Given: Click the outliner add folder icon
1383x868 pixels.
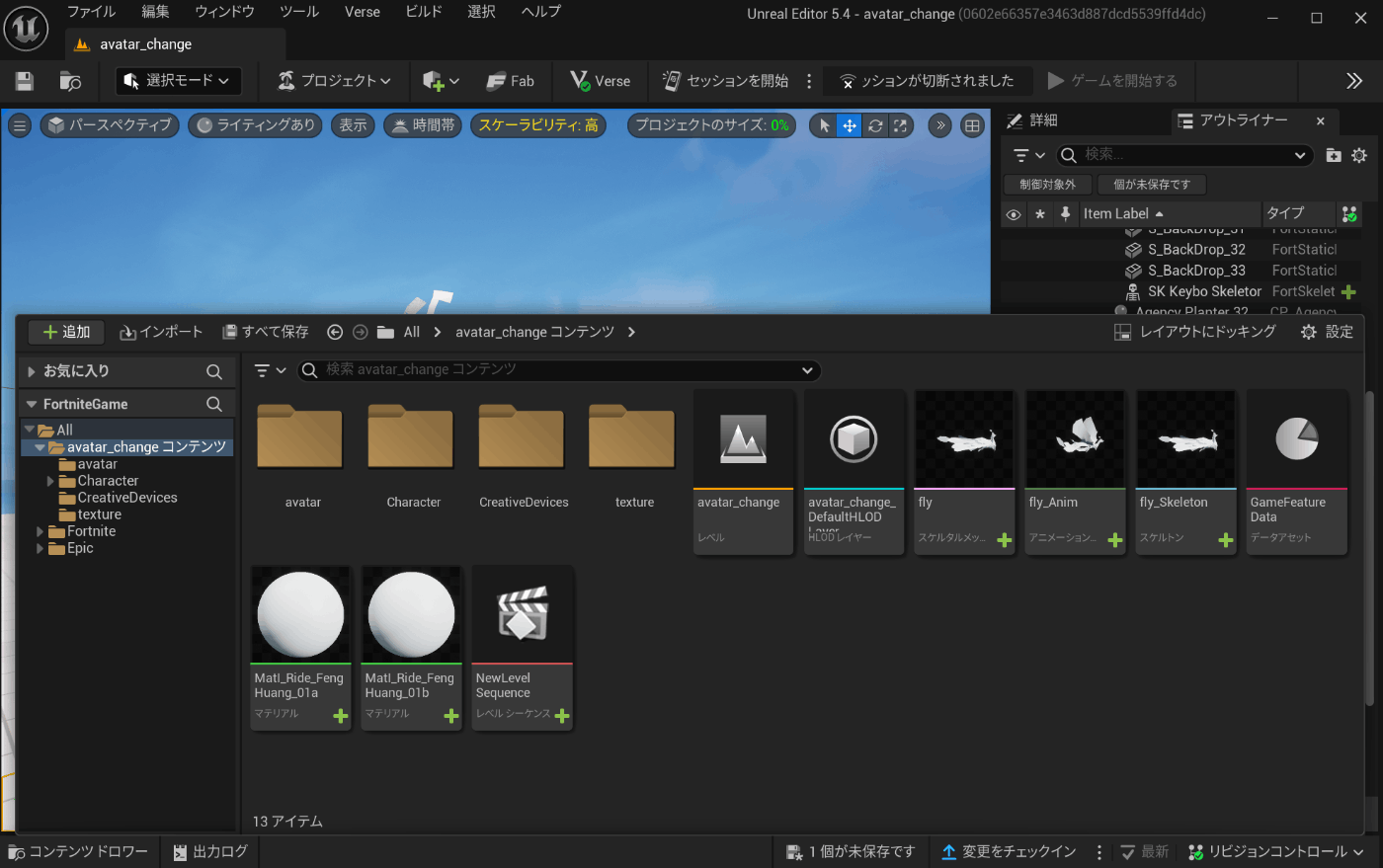Looking at the screenshot, I should 1334,155.
